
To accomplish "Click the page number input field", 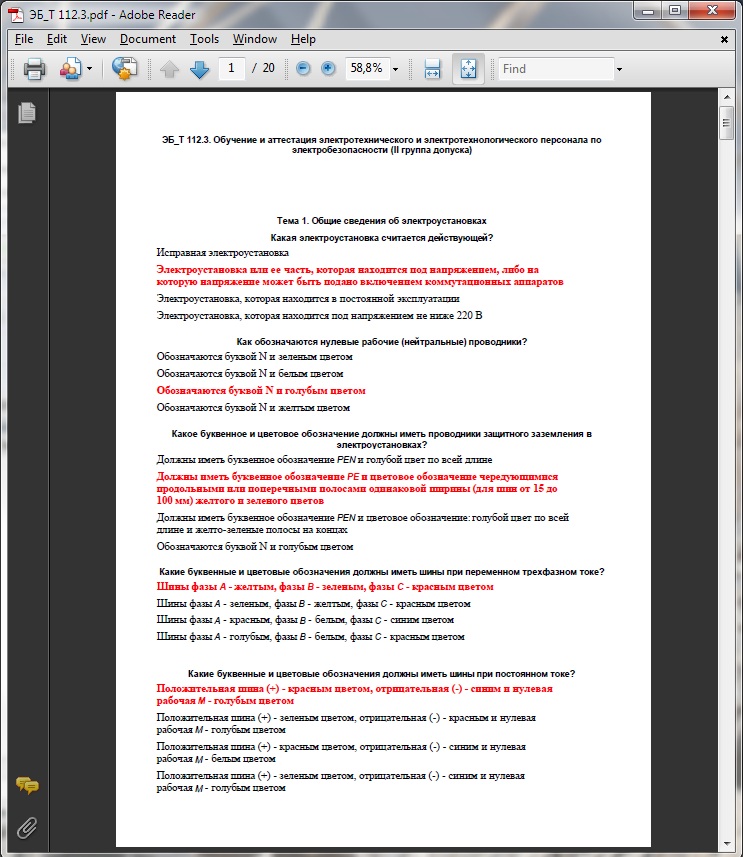I will click(x=232, y=69).
